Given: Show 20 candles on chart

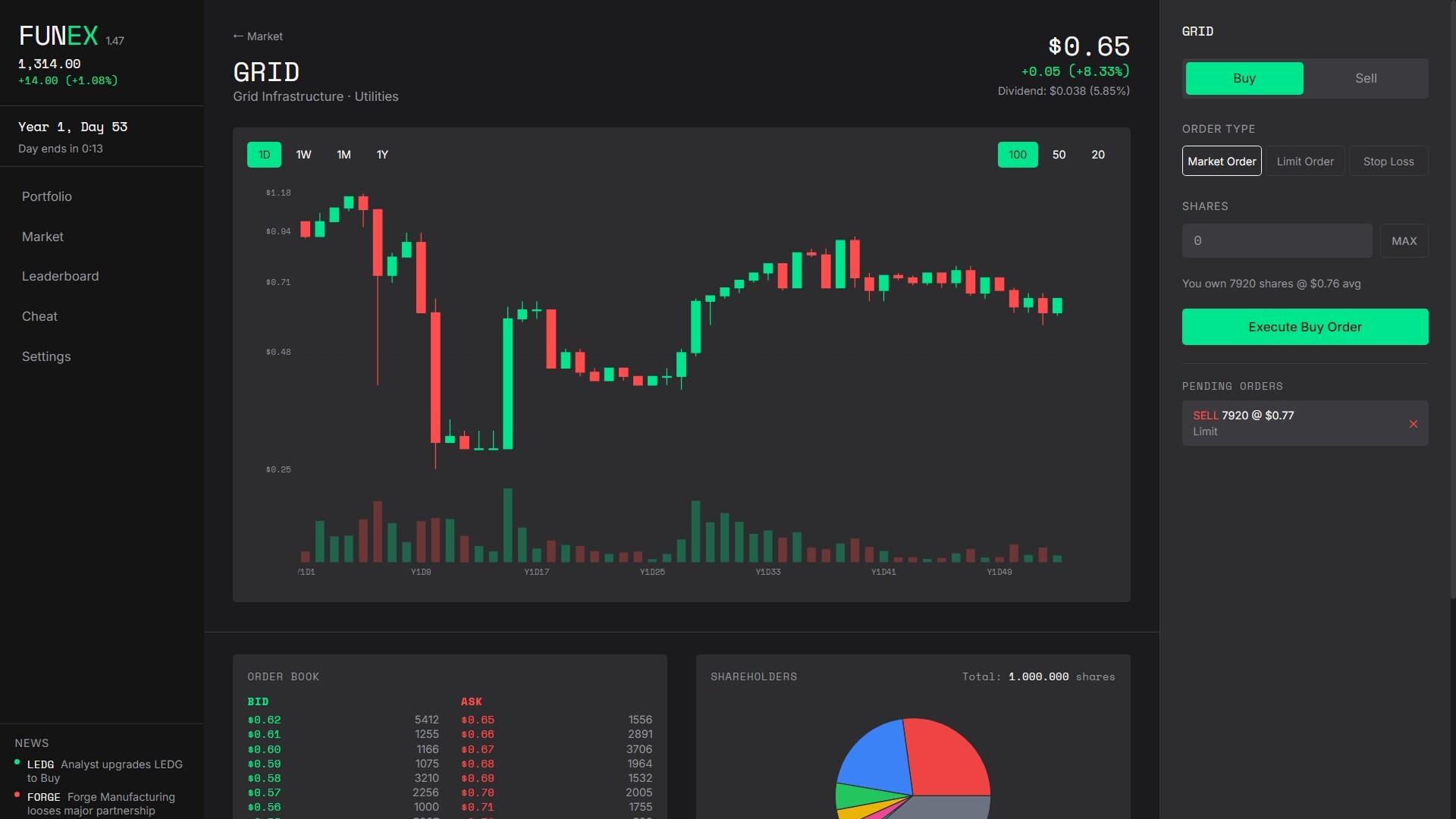Looking at the screenshot, I should (1098, 155).
